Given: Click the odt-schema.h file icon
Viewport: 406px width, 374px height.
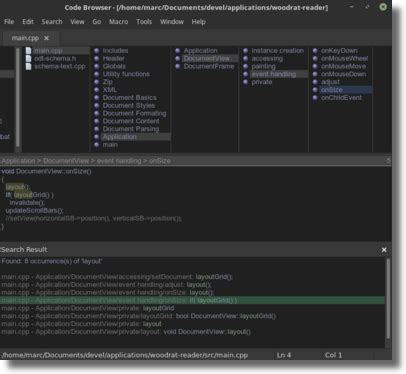Looking at the screenshot, I should (x=28, y=58).
